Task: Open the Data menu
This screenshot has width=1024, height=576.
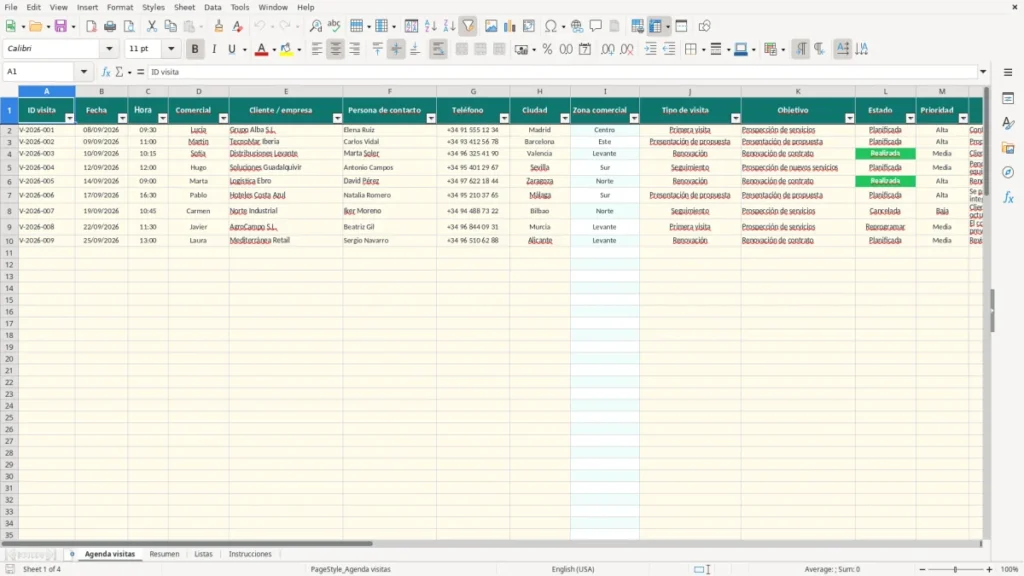Action: pos(213,7)
